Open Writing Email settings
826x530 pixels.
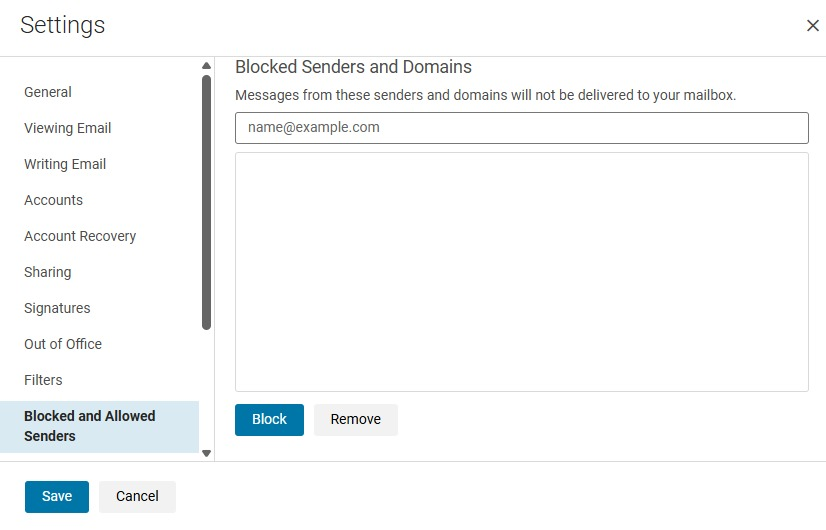click(65, 164)
